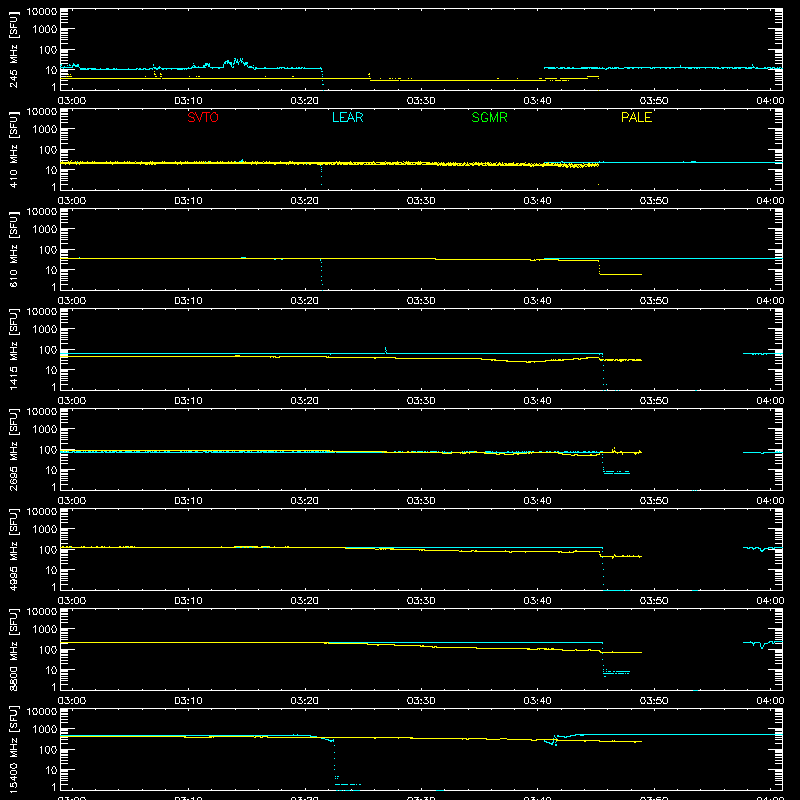Viewport: 800px width, 800px height.
Task: Click 04:00 time label under 245 MHz plot
Action: pos(770,101)
